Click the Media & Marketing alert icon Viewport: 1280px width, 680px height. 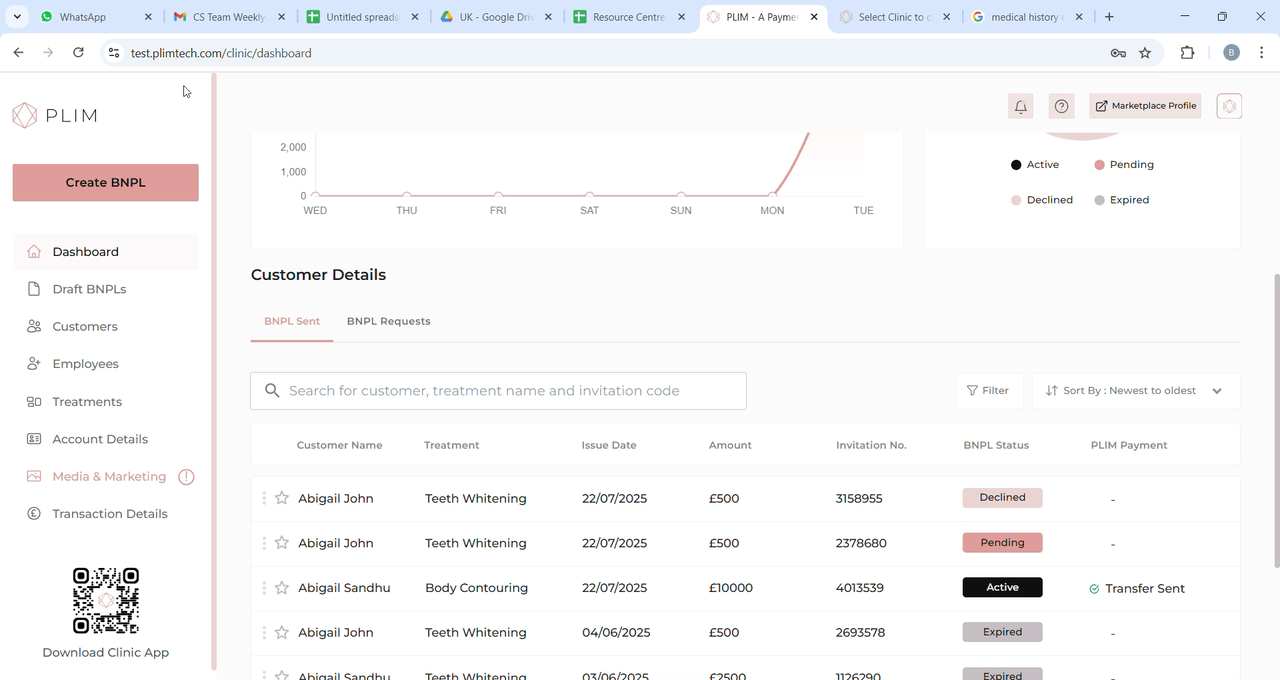[x=186, y=477]
